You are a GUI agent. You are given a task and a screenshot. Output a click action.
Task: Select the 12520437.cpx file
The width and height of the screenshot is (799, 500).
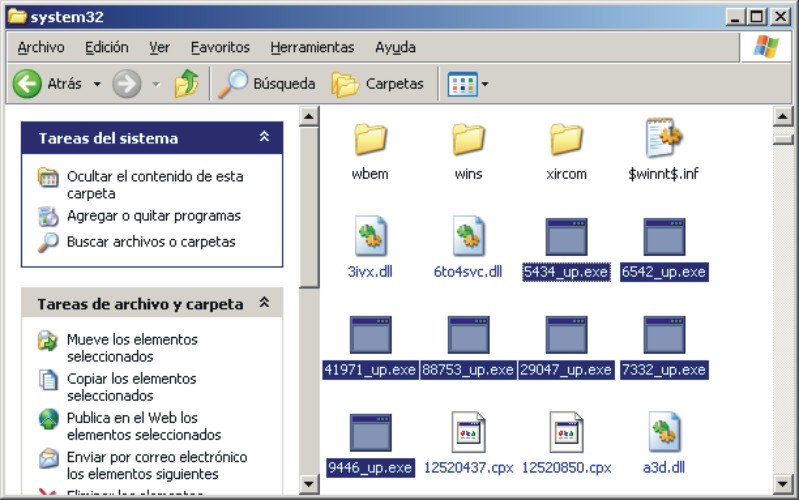tap(468, 434)
